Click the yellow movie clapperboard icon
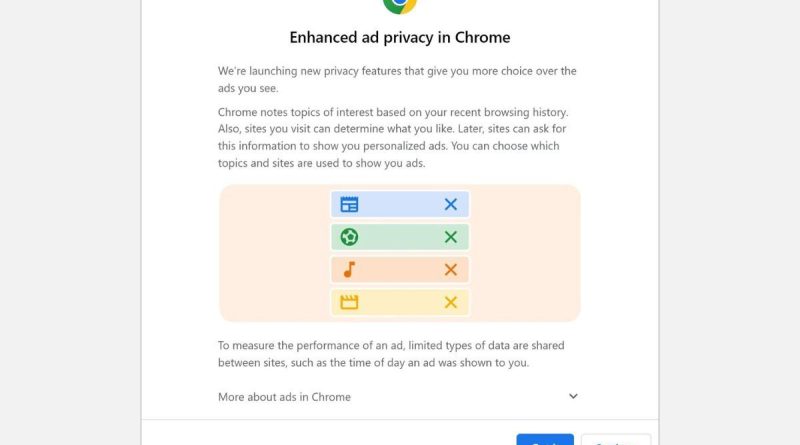The image size is (800, 445). click(x=349, y=302)
